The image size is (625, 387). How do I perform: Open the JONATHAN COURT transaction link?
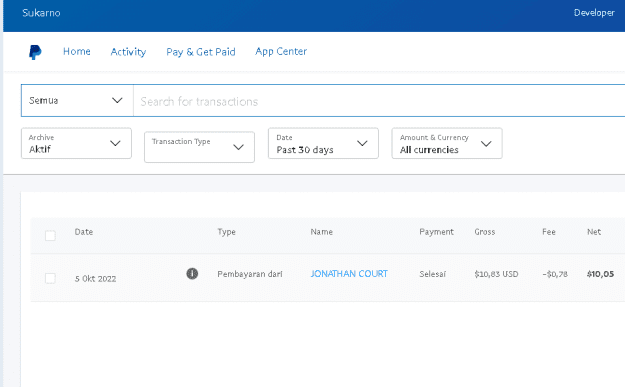pyautogui.click(x=349, y=274)
